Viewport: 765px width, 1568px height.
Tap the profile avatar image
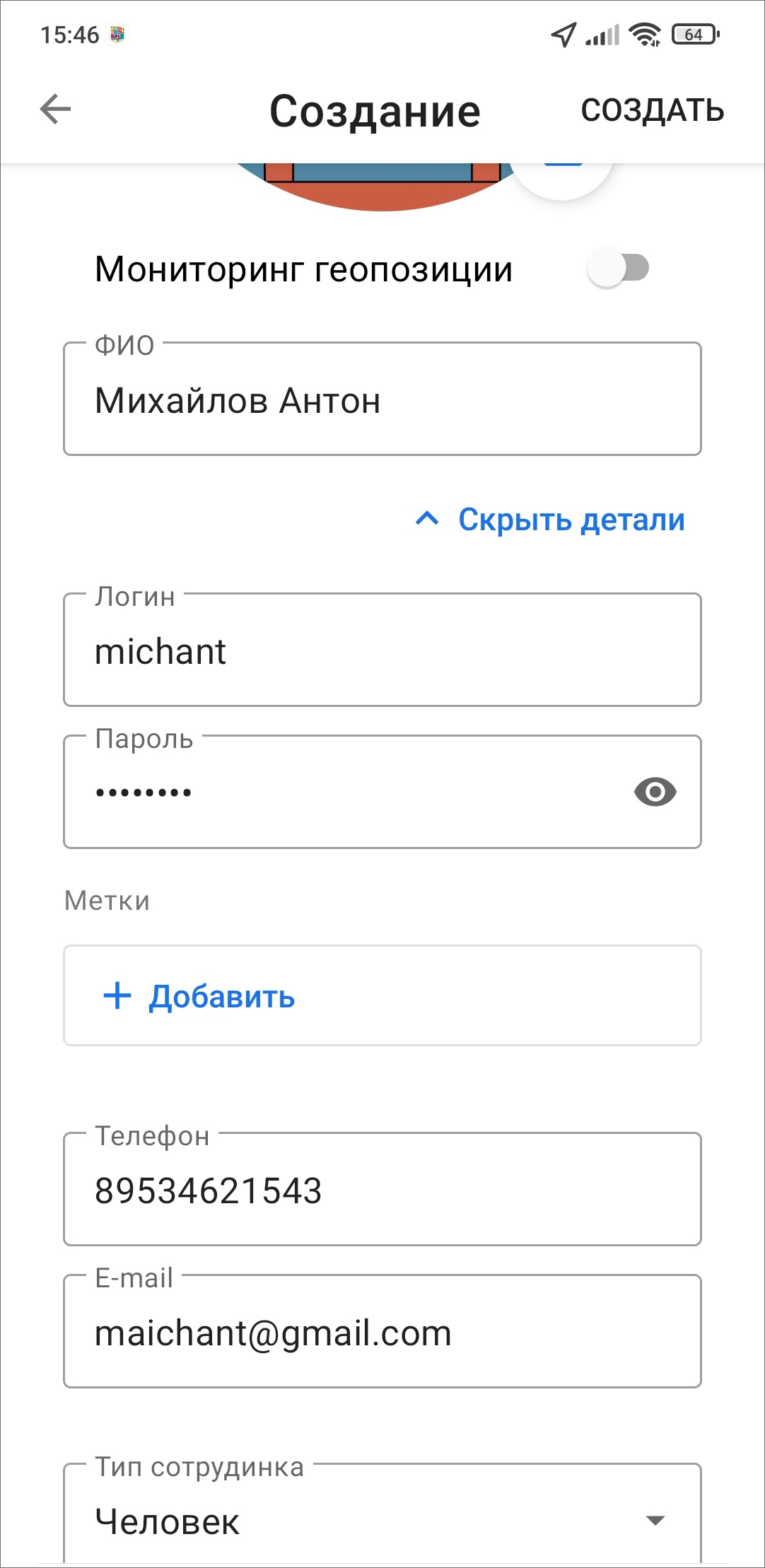coord(382,185)
